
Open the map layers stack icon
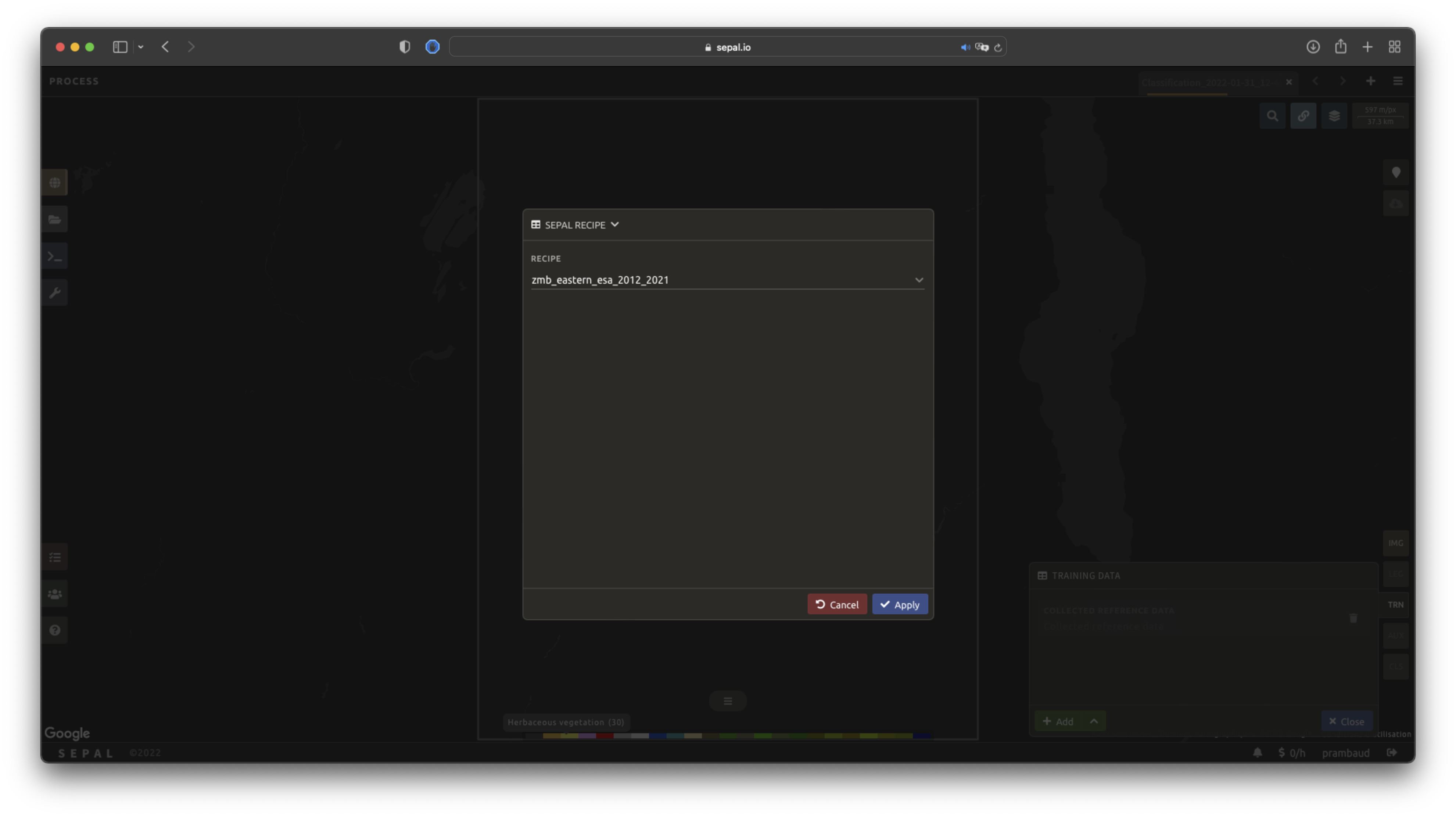(x=1334, y=116)
